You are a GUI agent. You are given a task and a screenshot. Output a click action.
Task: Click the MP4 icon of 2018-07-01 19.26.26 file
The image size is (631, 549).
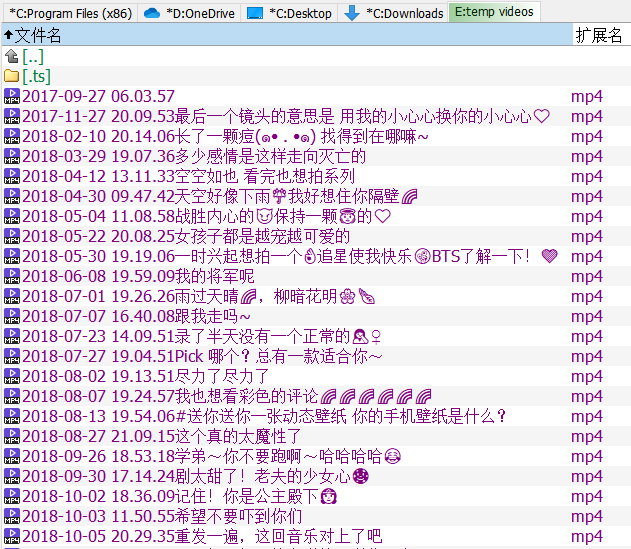[12, 297]
